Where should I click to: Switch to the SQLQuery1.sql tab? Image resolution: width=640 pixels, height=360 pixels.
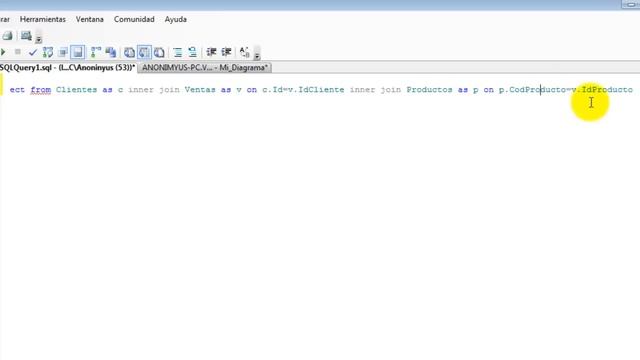click(x=67, y=68)
